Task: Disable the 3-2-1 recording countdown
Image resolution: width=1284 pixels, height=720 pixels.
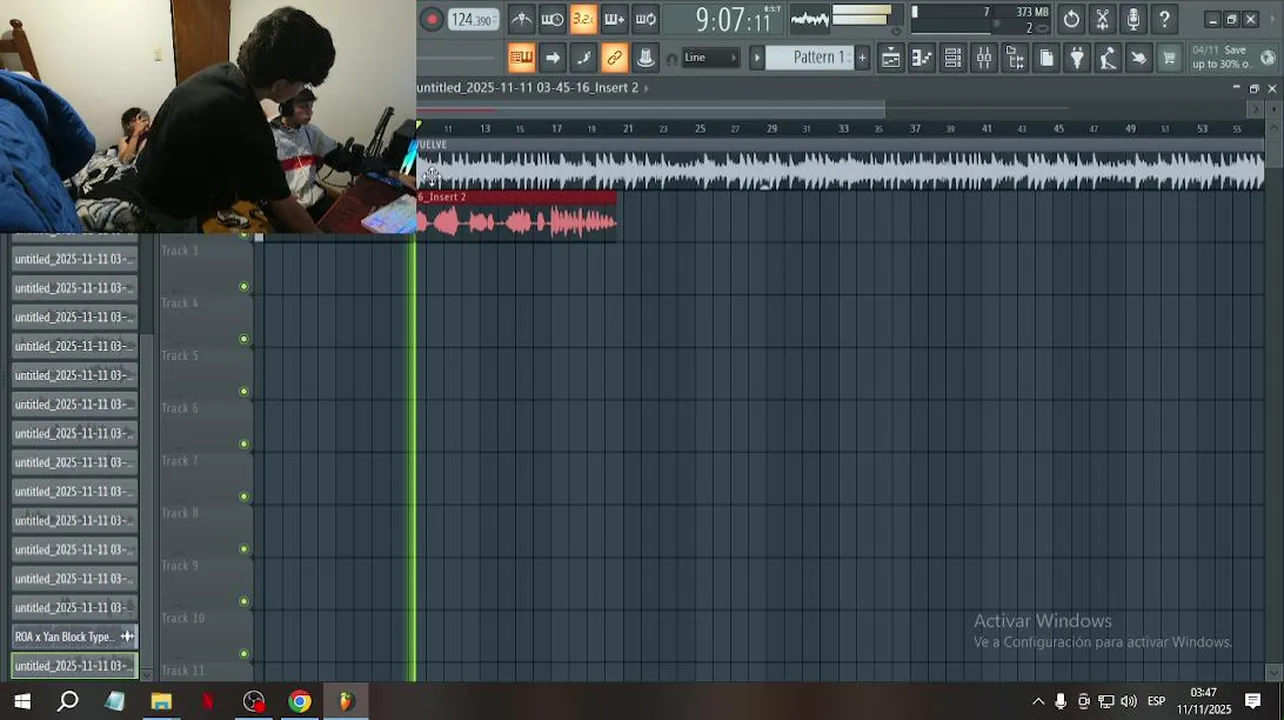Action: 583,19
